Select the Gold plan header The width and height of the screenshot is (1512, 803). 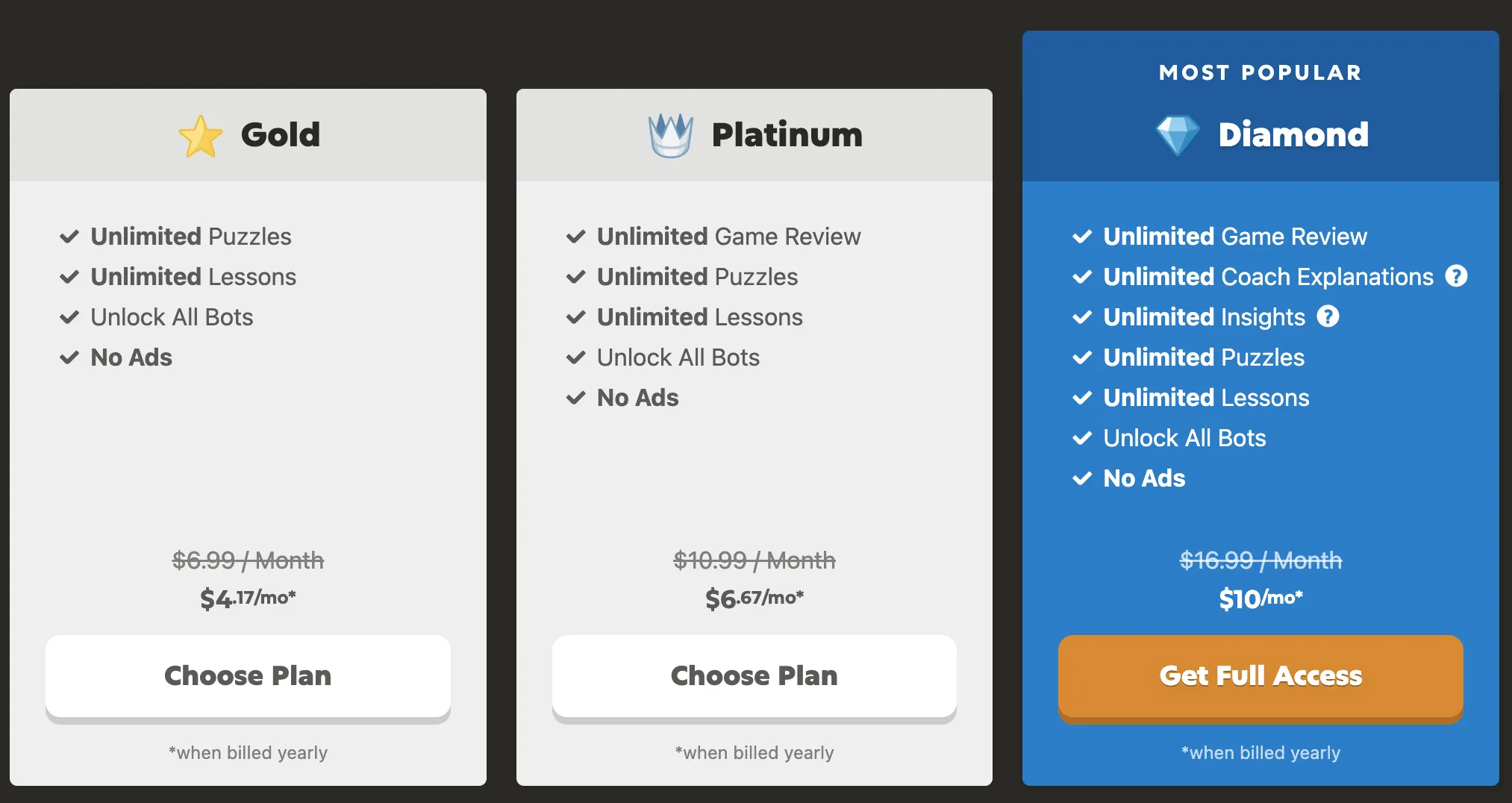[248, 135]
